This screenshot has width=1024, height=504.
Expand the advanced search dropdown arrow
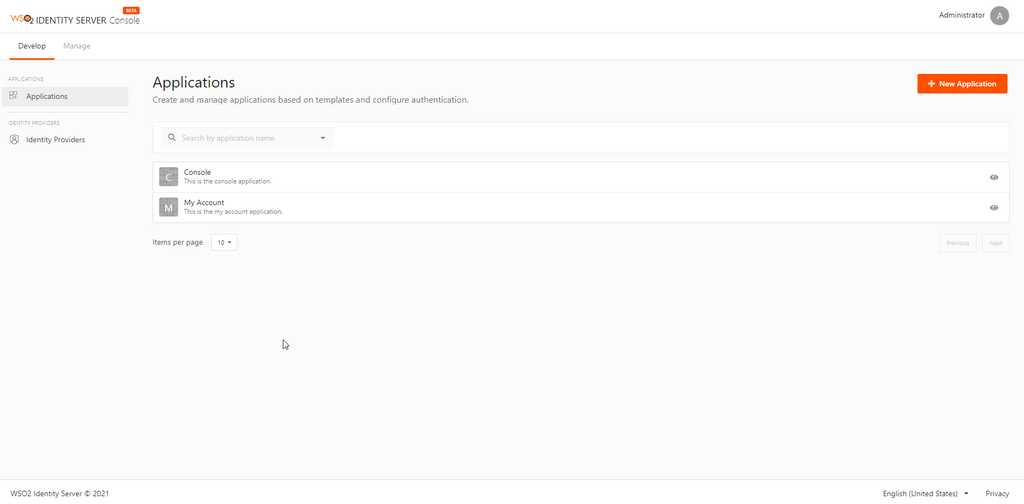point(323,138)
